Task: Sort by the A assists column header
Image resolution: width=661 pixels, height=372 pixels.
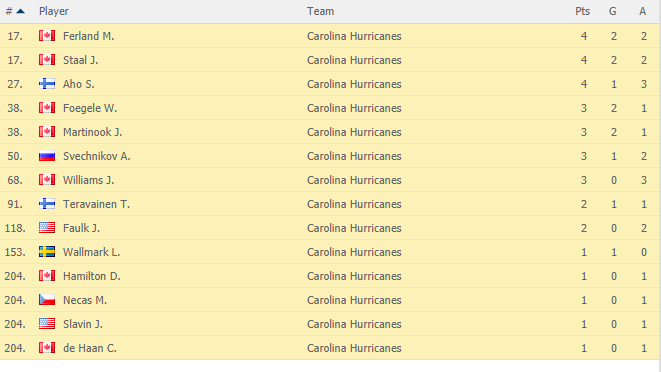Action: coord(642,11)
